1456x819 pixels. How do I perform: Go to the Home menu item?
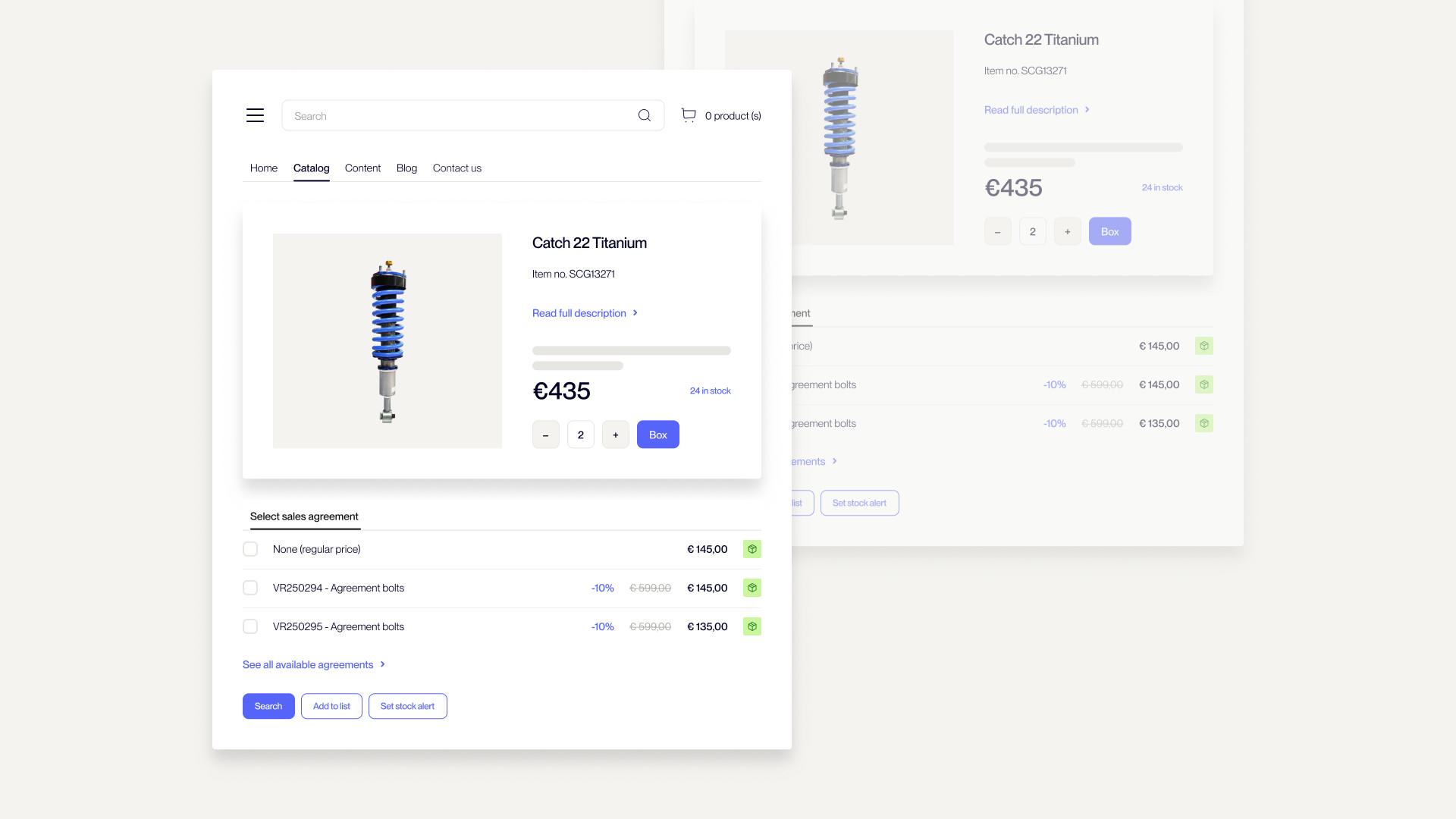[x=264, y=168]
